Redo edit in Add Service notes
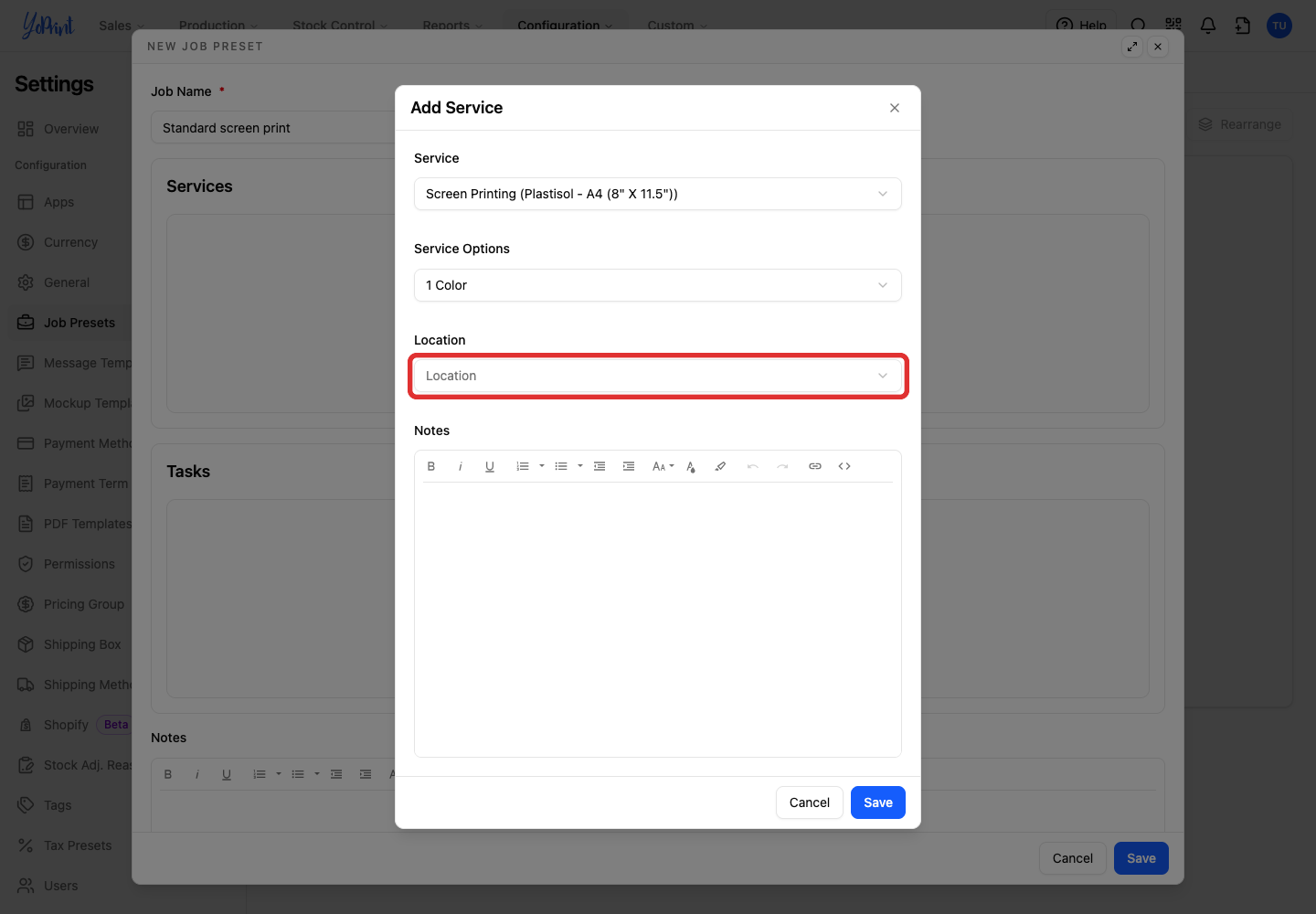Image resolution: width=1316 pixels, height=914 pixels. [782, 466]
